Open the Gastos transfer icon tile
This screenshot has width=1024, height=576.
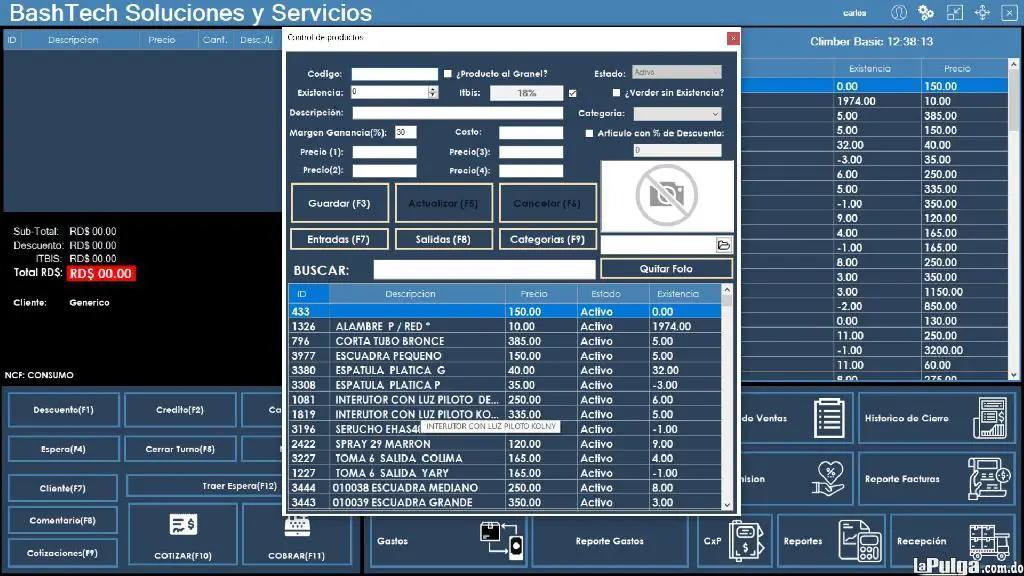click(x=501, y=541)
